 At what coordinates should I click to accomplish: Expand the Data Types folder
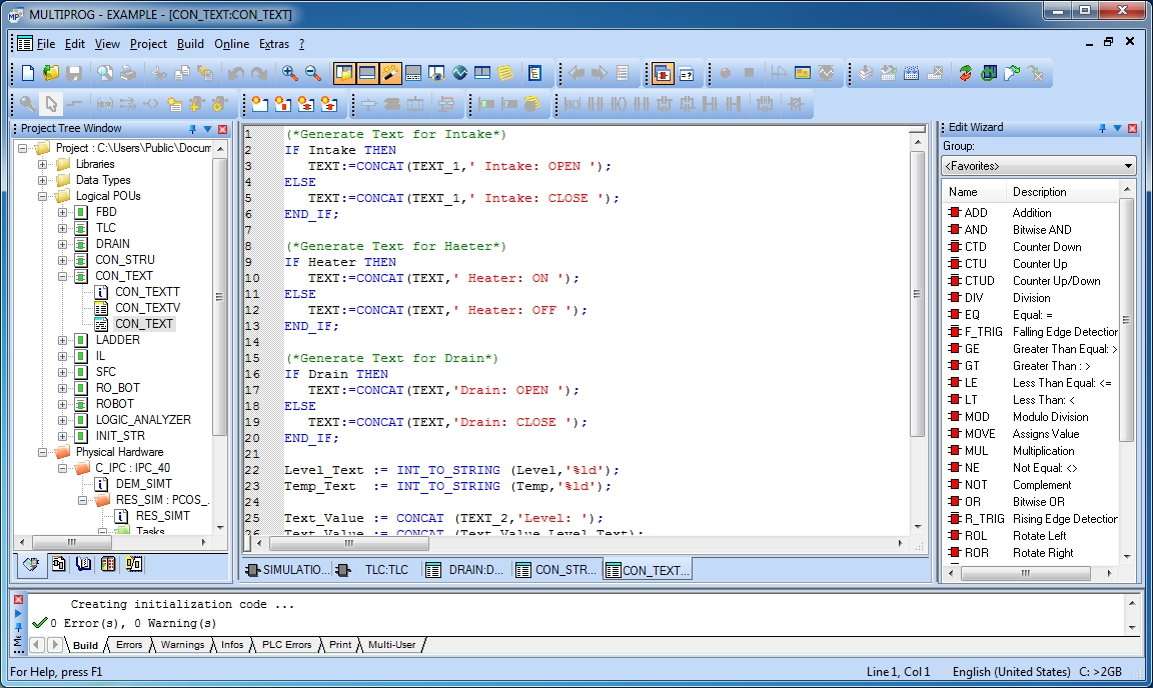[43, 180]
